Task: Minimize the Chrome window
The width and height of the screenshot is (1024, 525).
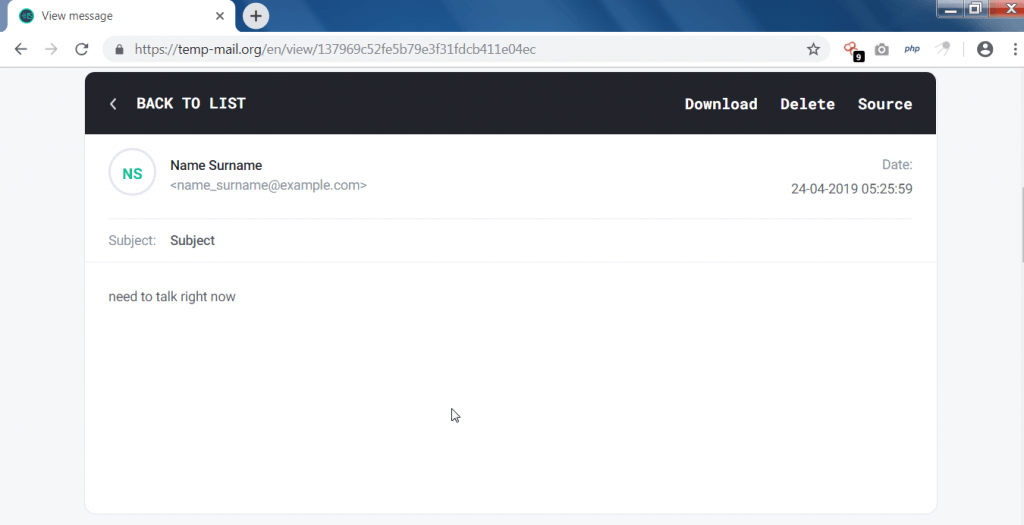Action: 952,9
